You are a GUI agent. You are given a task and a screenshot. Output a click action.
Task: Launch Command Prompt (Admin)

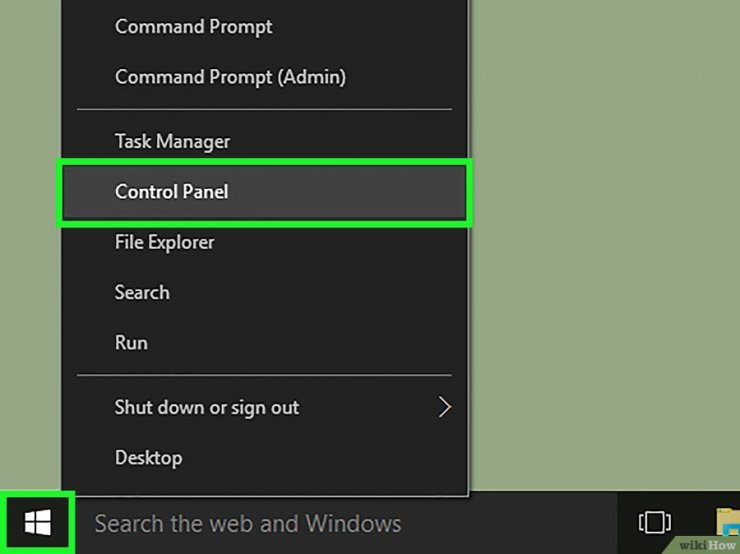pyautogui.click(x=230, y=76)
